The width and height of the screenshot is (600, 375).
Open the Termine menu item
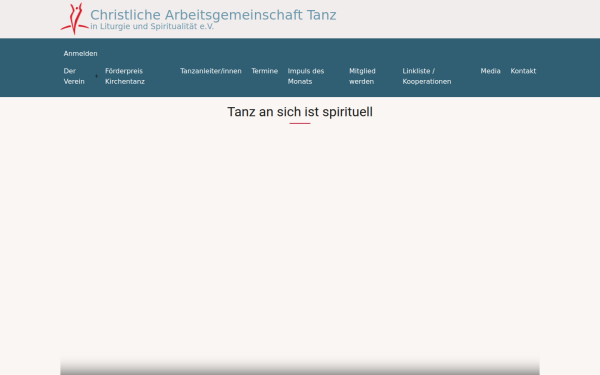[x=264, y=71]
